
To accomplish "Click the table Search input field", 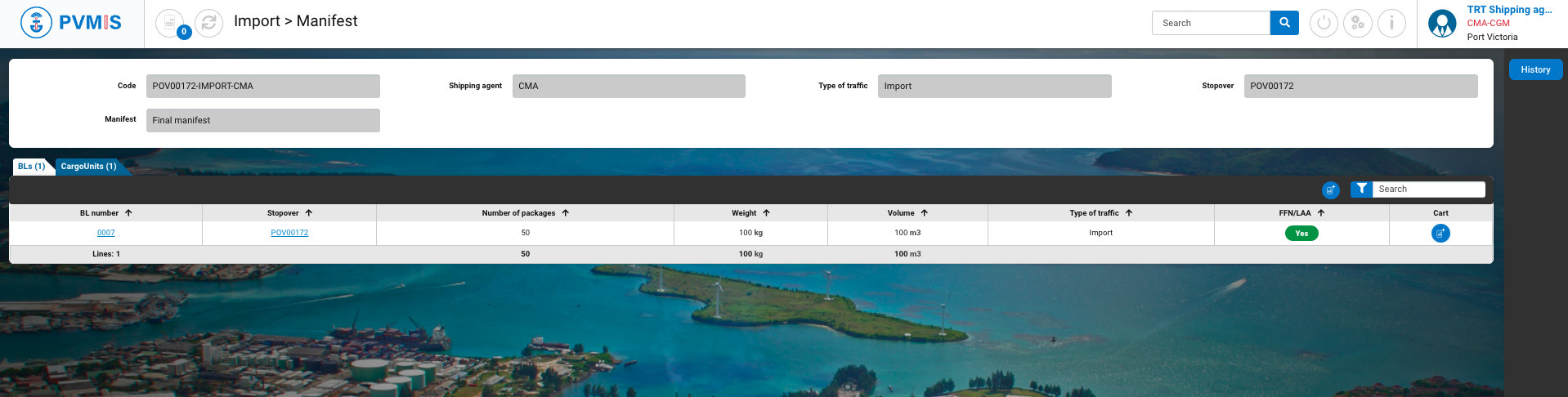I will tap(1427, 189).
